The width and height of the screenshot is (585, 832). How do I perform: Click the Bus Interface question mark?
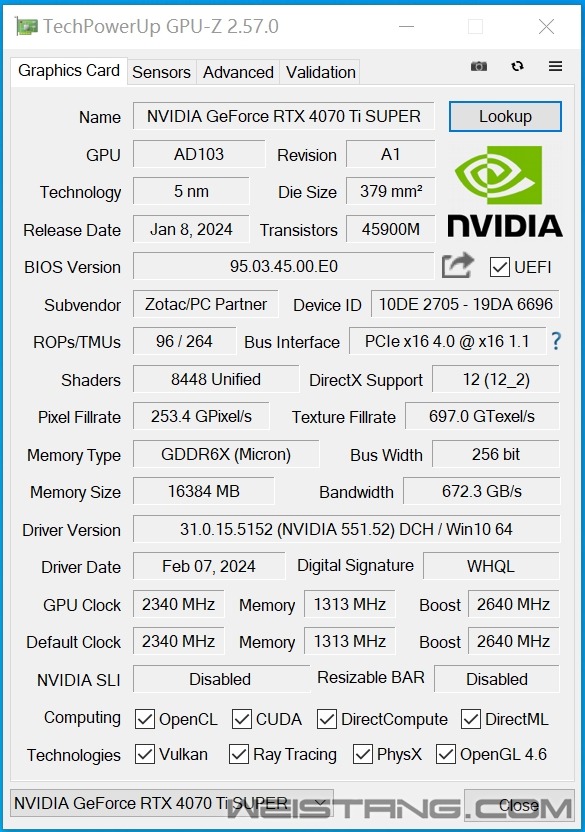tap(556, 341)
